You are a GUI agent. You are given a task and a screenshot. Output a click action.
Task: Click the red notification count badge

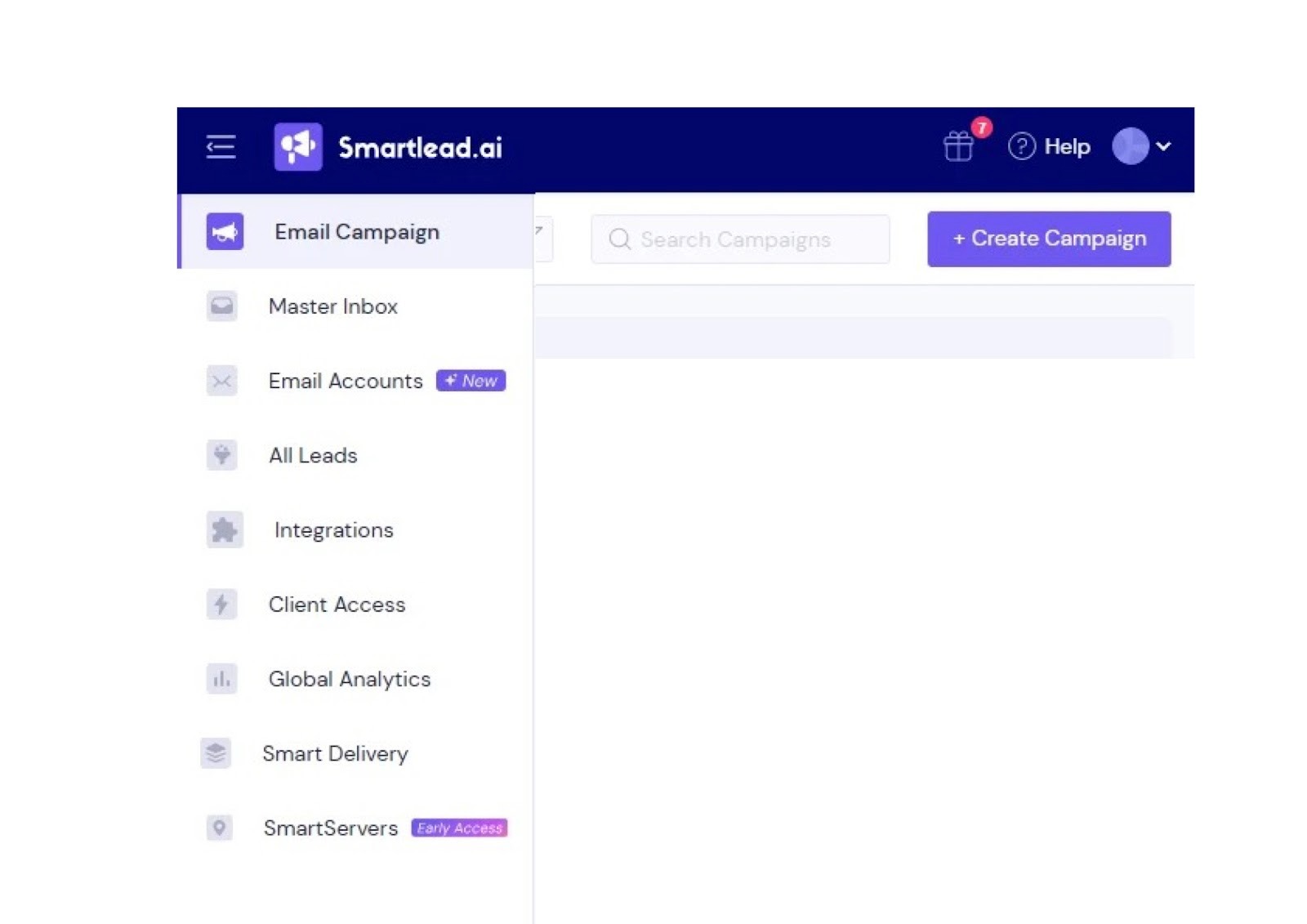click(982, 127)
